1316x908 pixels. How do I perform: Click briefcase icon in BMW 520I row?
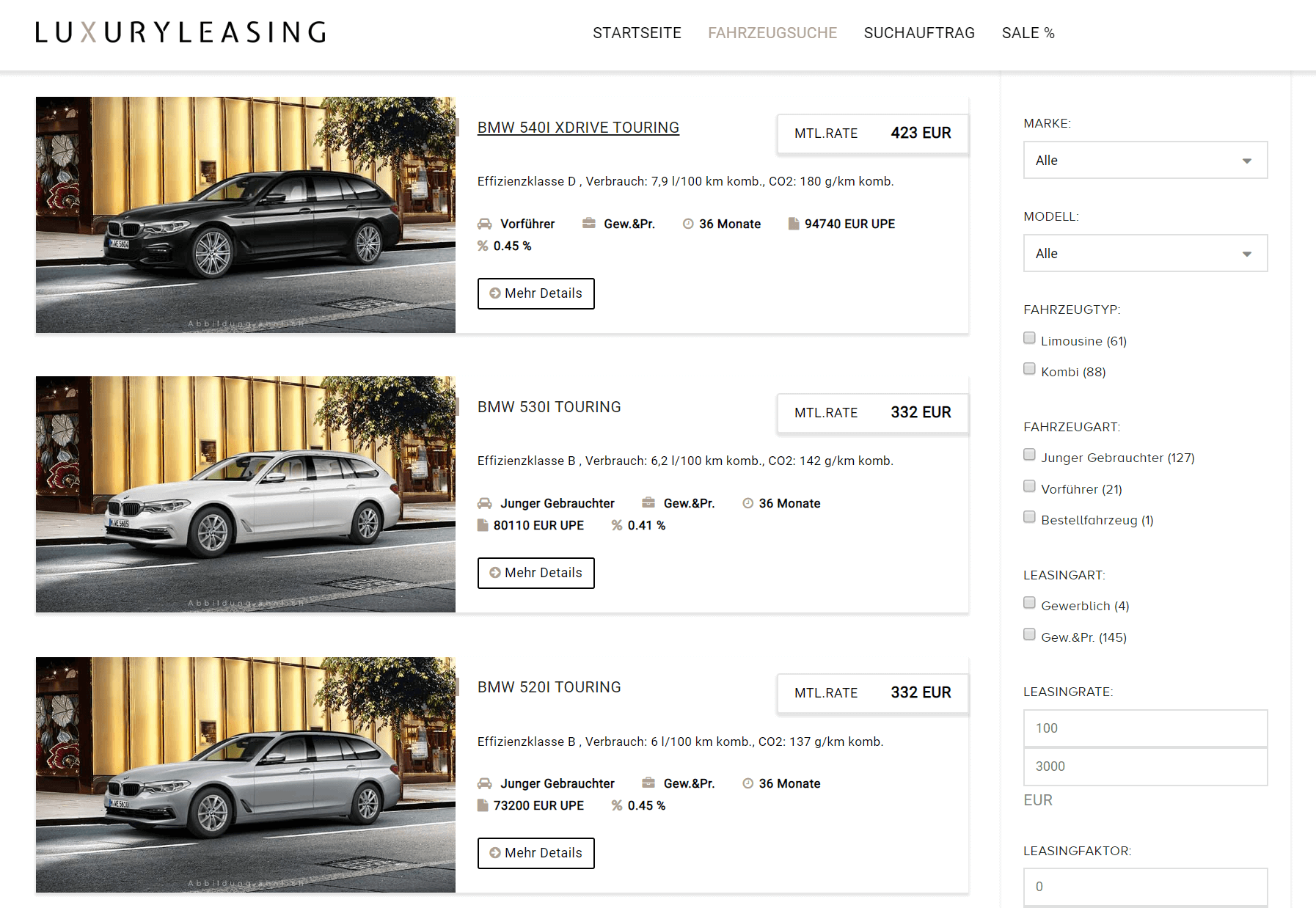pos(648,783)
